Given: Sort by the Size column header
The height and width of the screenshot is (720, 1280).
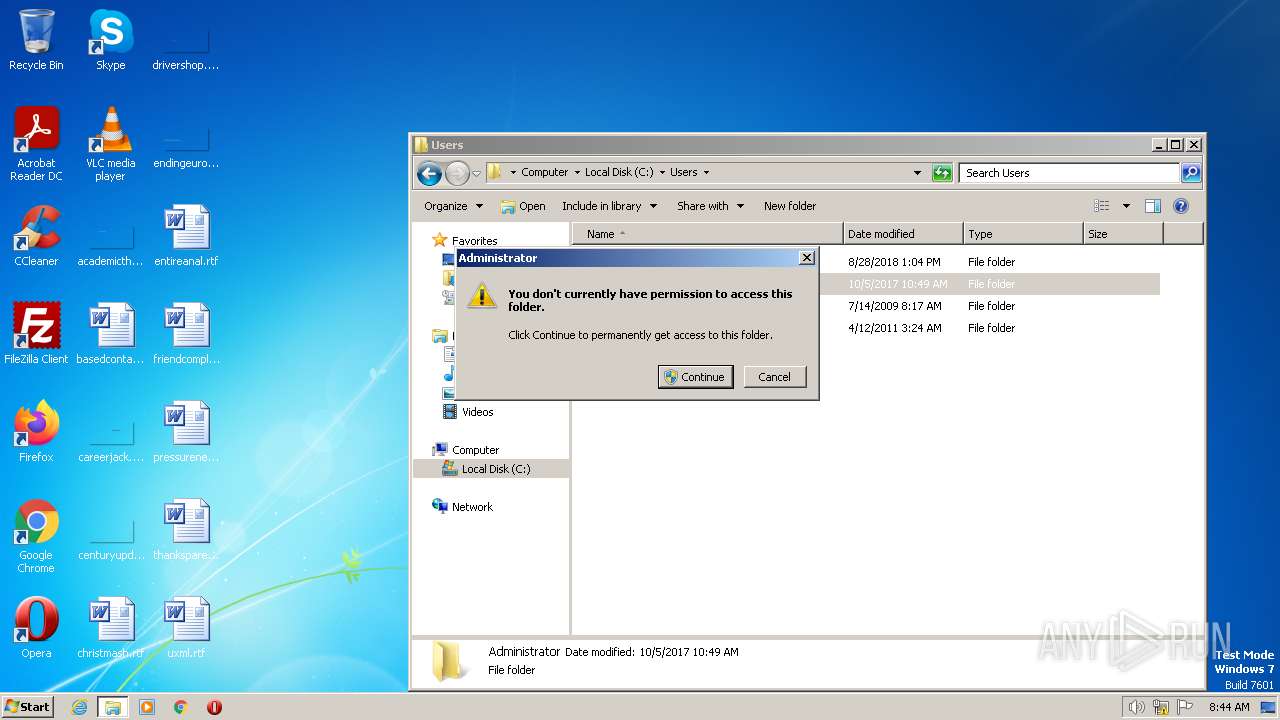Looking at the screenshot, I should click(x=1123, y=234).
